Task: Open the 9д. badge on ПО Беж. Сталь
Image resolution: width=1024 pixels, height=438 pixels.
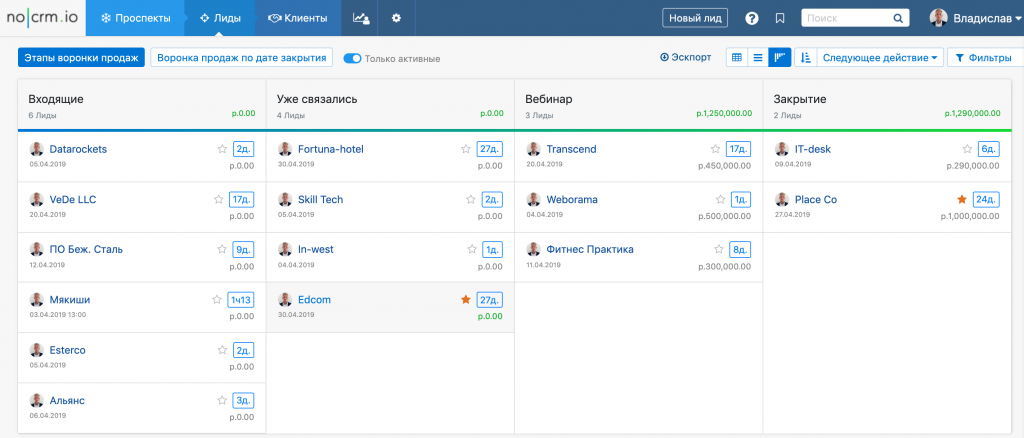Action: point(244,249)
